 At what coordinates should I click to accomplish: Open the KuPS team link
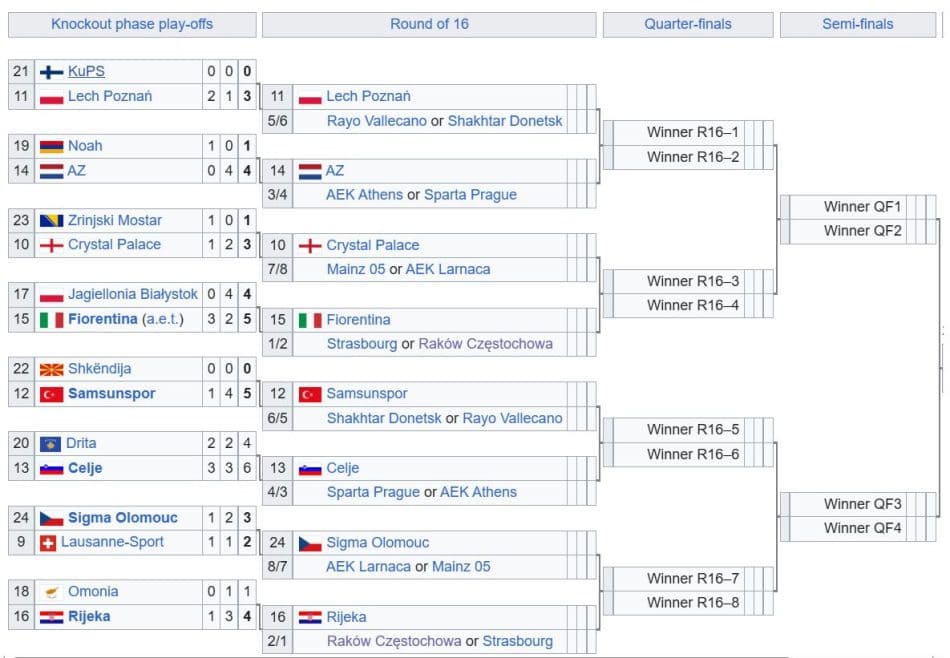pos(86,72)
